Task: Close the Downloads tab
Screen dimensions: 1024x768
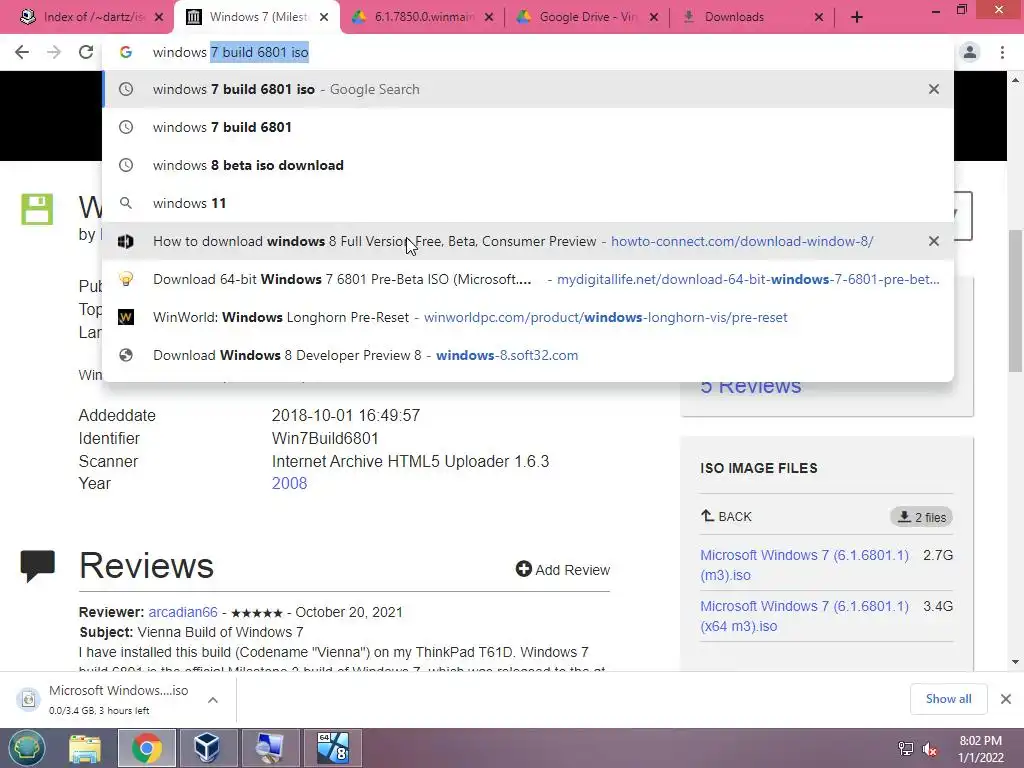Action: [x=819, y=18]
